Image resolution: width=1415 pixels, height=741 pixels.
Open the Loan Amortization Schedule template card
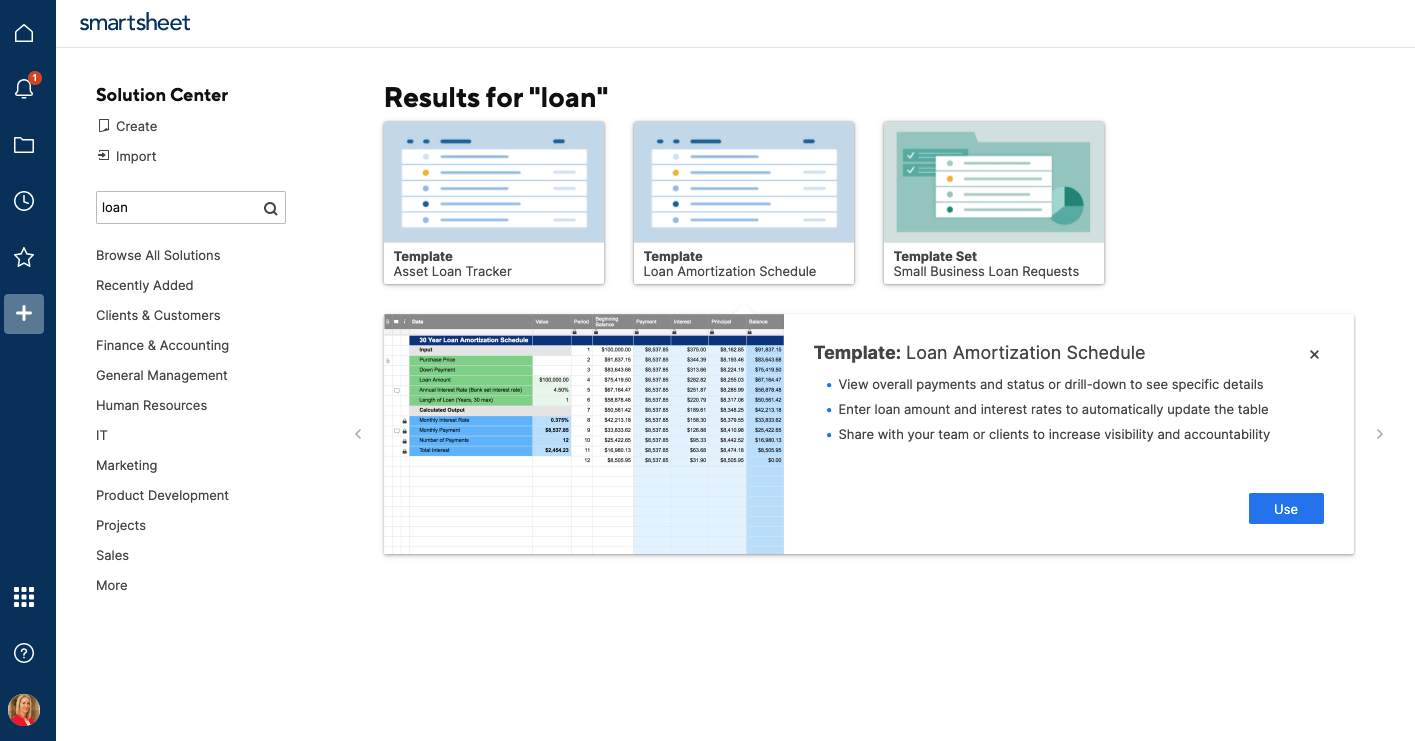[744, 203]
